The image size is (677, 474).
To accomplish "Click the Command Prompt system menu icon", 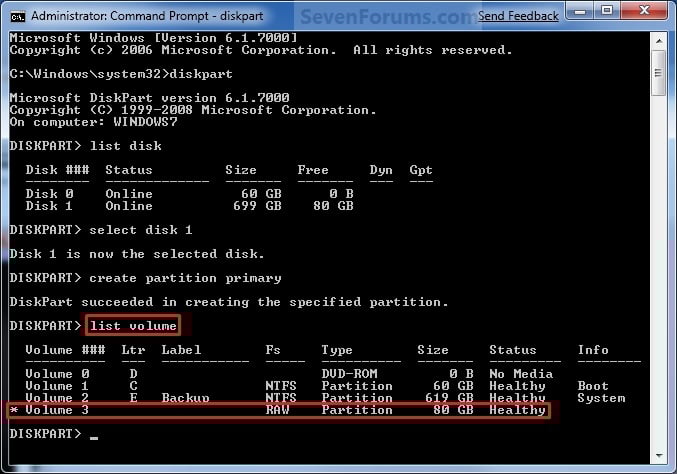I will pyautogui.click(x=17, y=17).
